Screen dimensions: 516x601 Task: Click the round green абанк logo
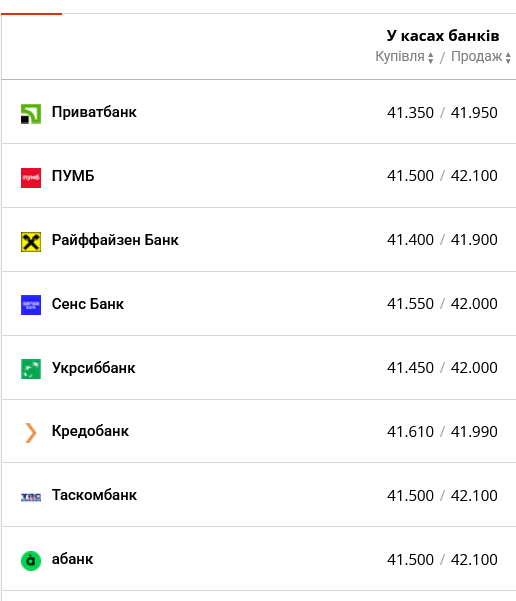coord(31,561)
